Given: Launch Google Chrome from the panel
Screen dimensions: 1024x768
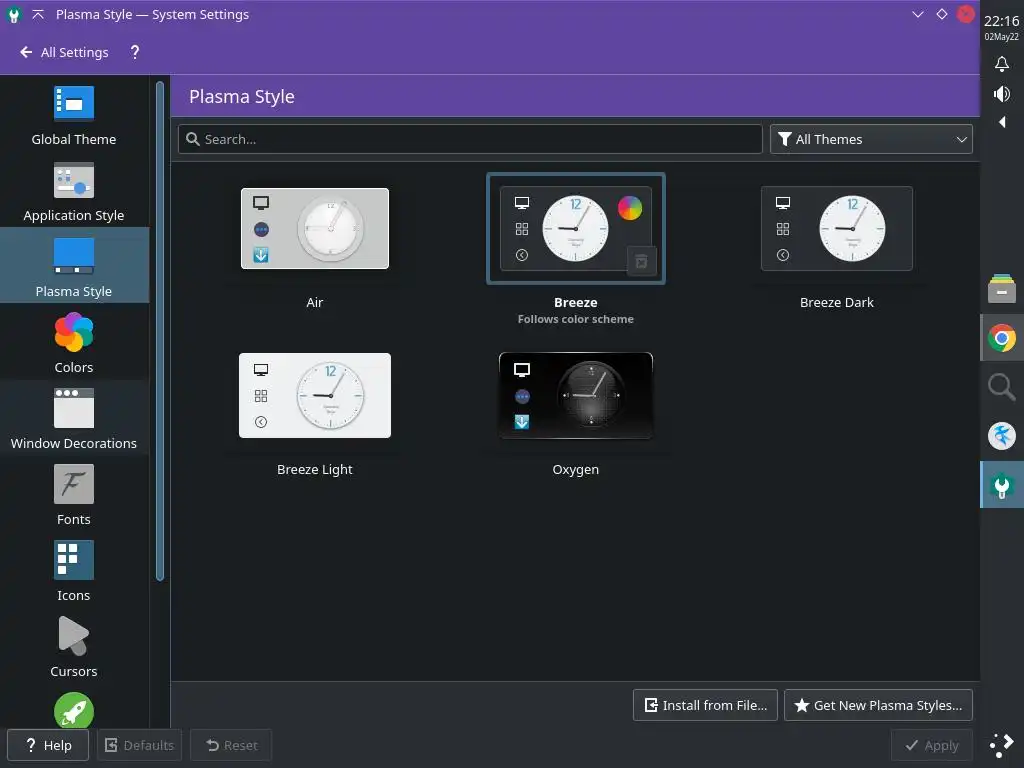Looking at the screenshot, I should tap(1001, 338).
